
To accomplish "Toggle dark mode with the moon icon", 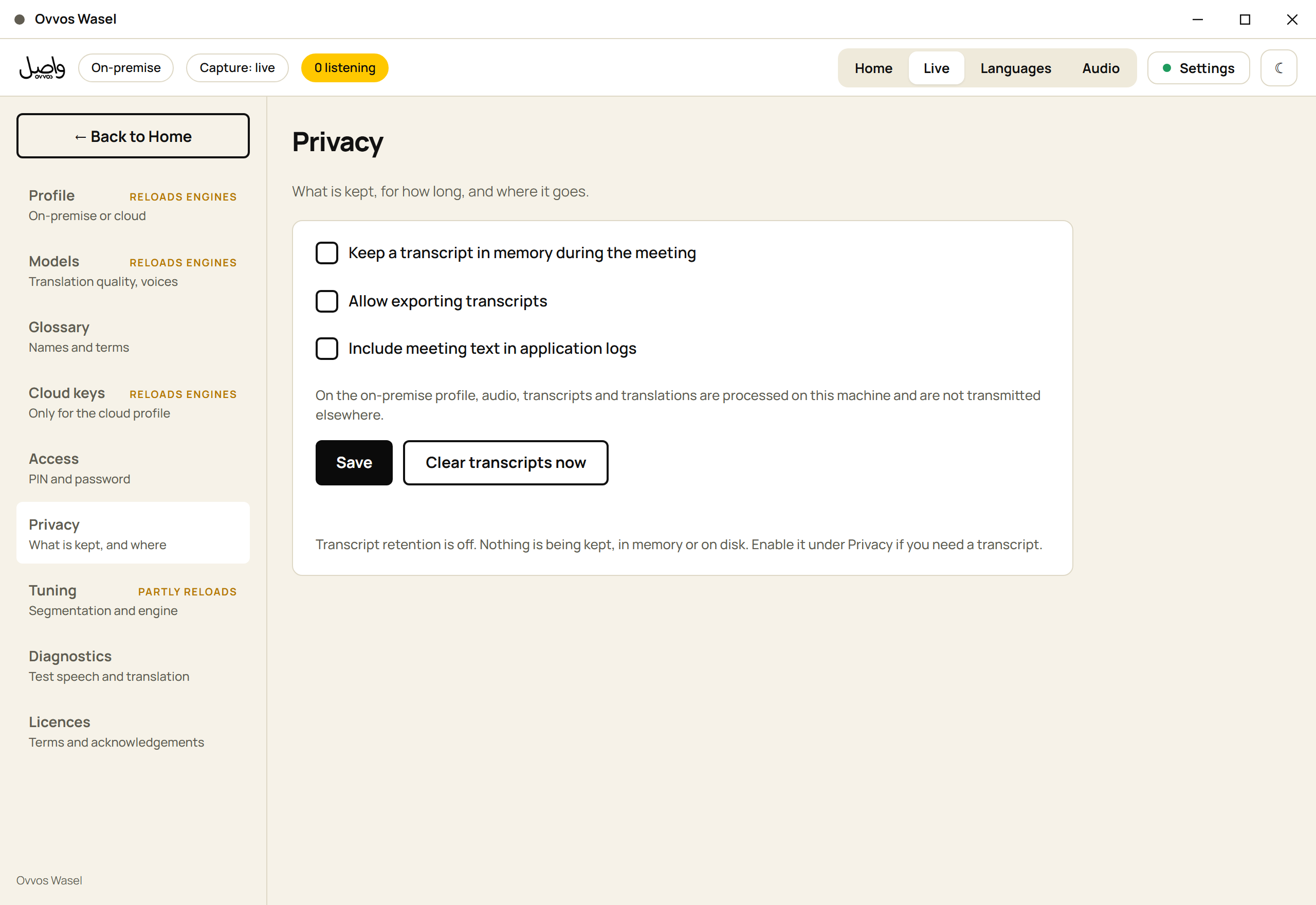I will coord(1278,68).
